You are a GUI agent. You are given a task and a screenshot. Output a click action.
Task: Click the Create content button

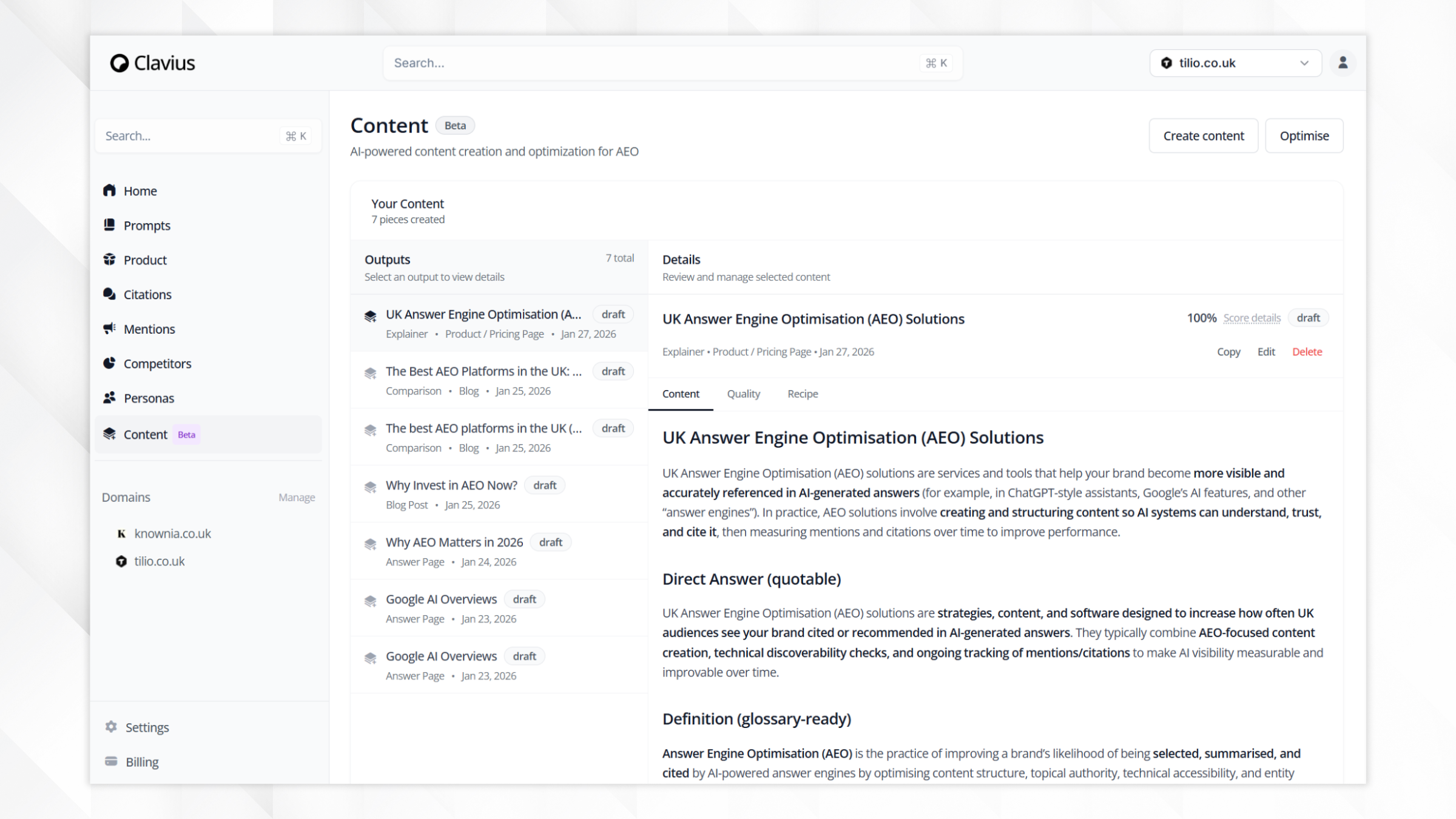[1203, 136]
